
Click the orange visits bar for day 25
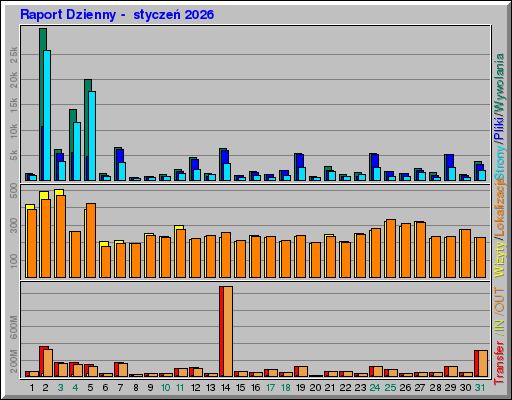pyautogui.click(x=391, y=248)
